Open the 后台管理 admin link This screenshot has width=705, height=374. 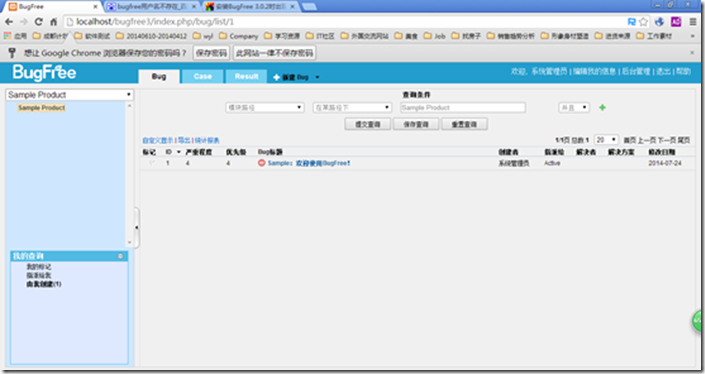[x=636, y=71]
